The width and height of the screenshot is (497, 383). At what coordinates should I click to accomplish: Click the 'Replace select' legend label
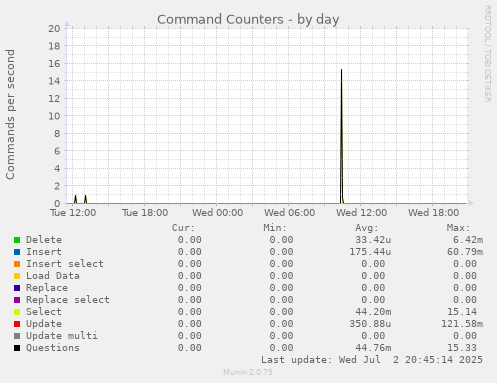click(x=68, y=300)
